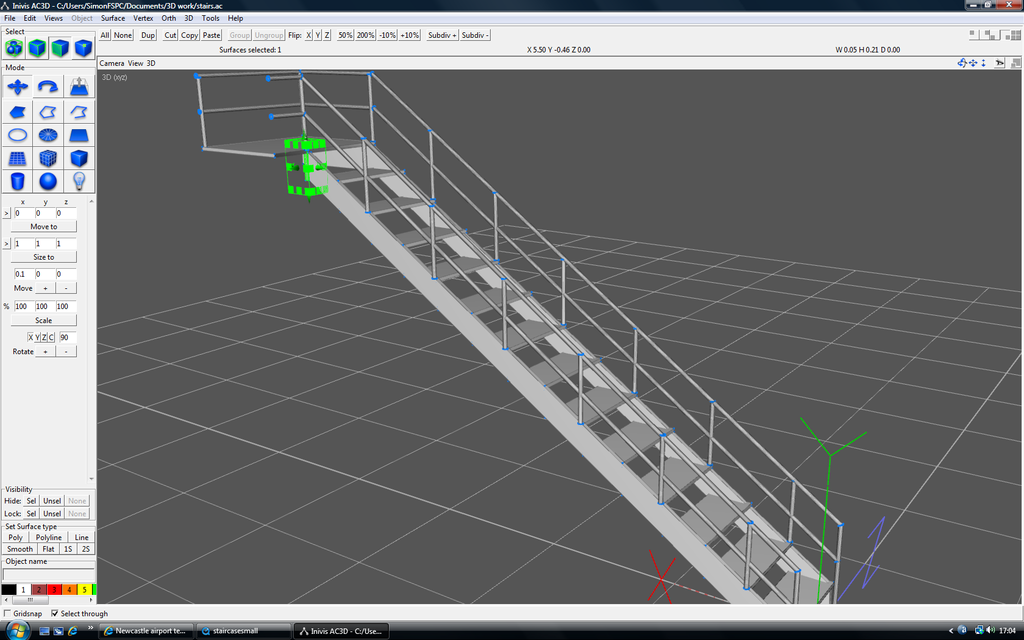The image size is (1024, 640).
Task: Activate the Extrude mode icon
Action: click(79, 87)
